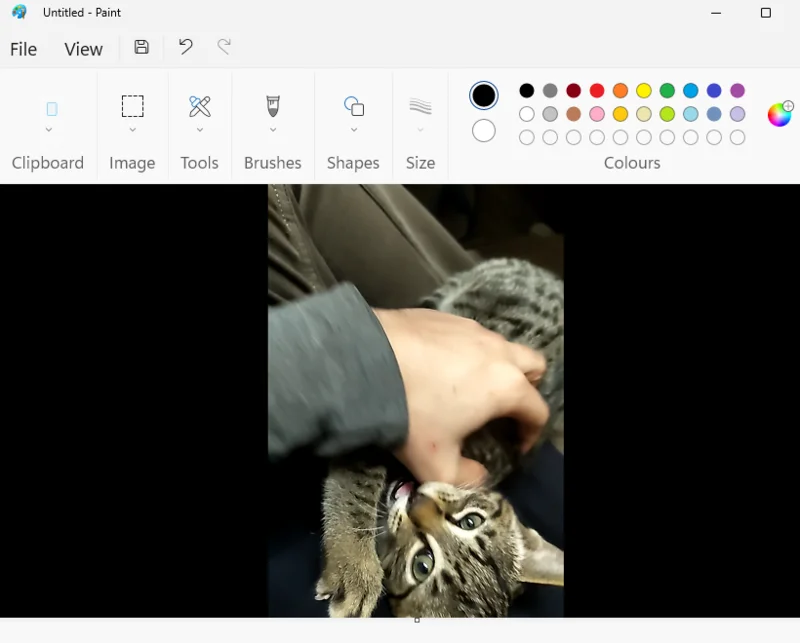Screen dimensions: 800x643
Task: Open the File menu
Action: (23, 48)
